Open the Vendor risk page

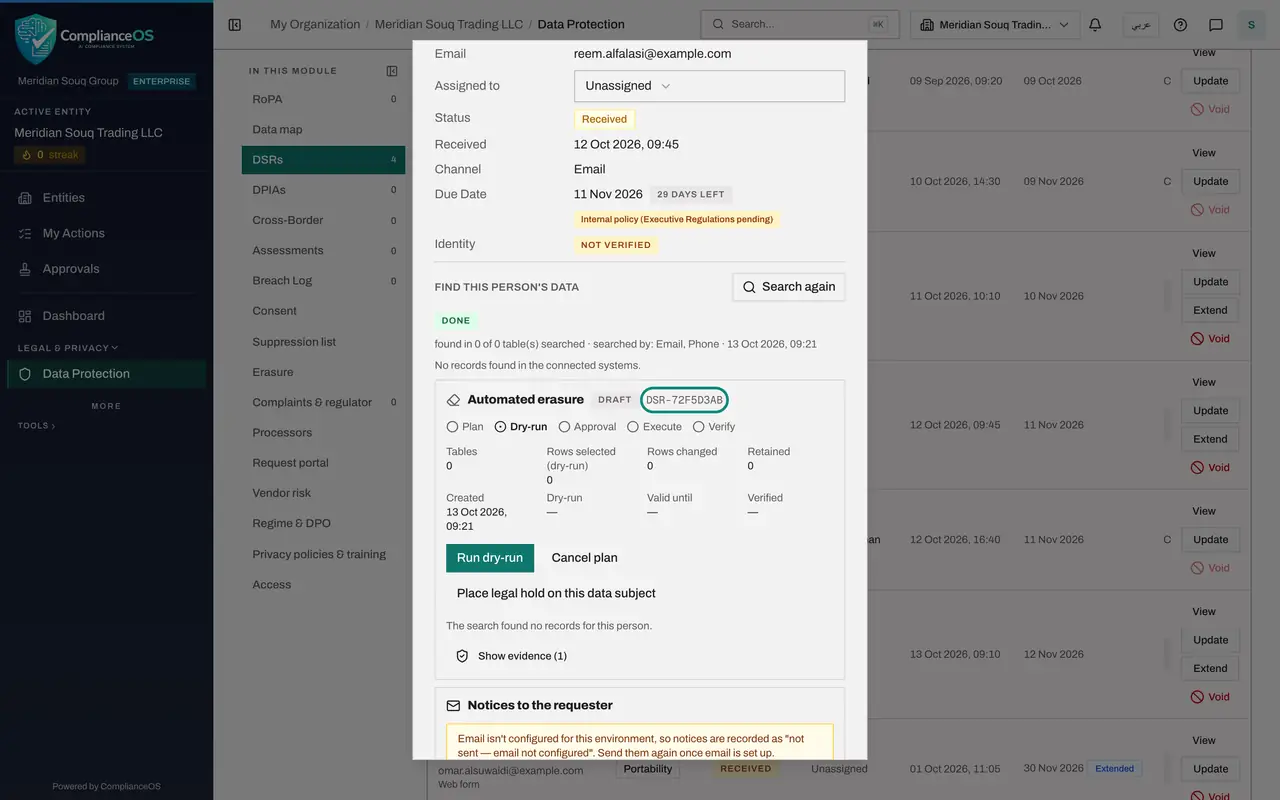coord(323,493)
